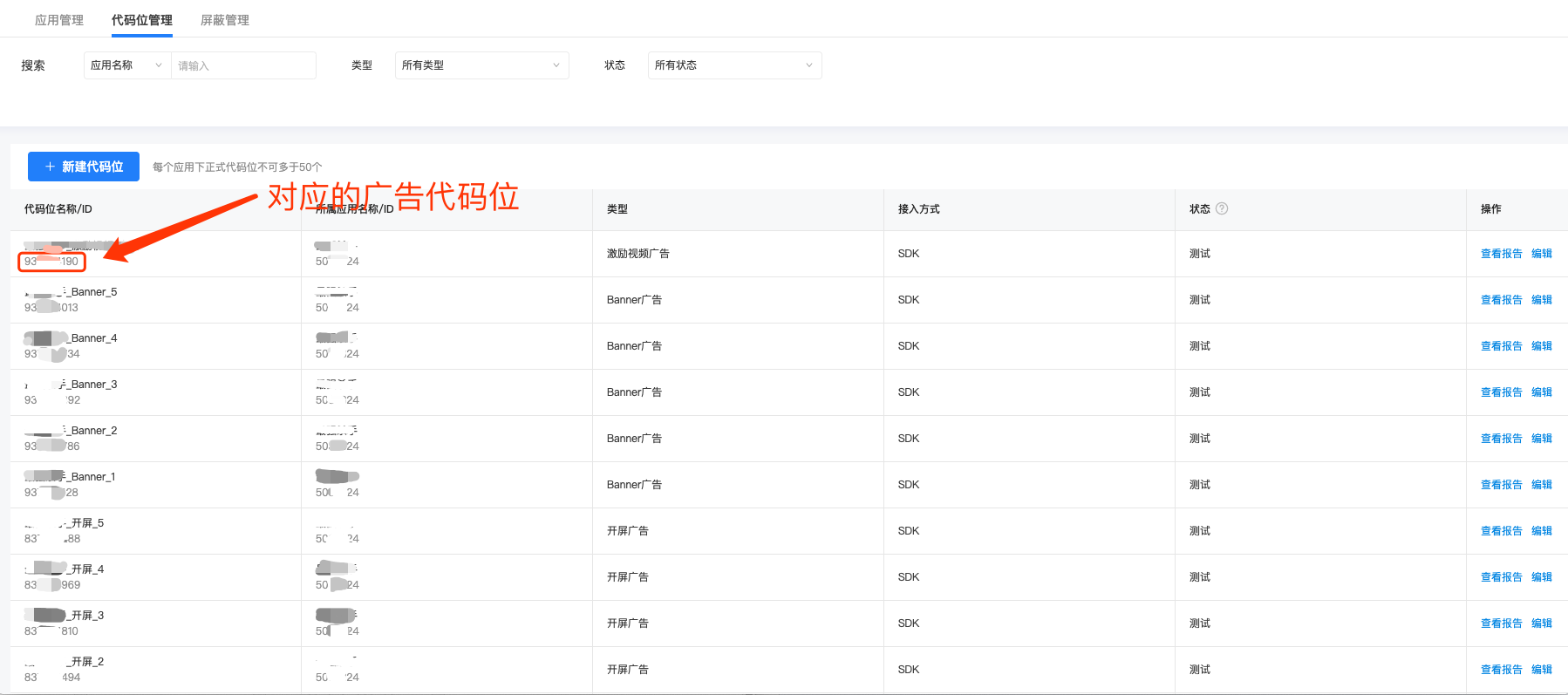Screen dimensions: 1568x695
Task: Click the 激励视频广告 type cell
Action: pos(638,254)
